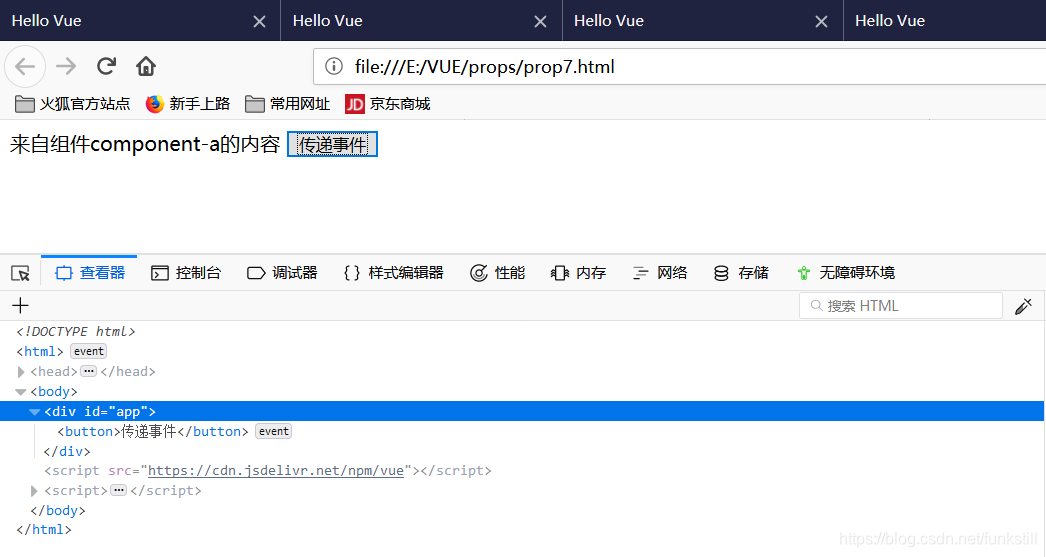Open the 性能 performance panel
This screenshot has height=557, width=1046.
pyautogui.click(x=498, y=272)
